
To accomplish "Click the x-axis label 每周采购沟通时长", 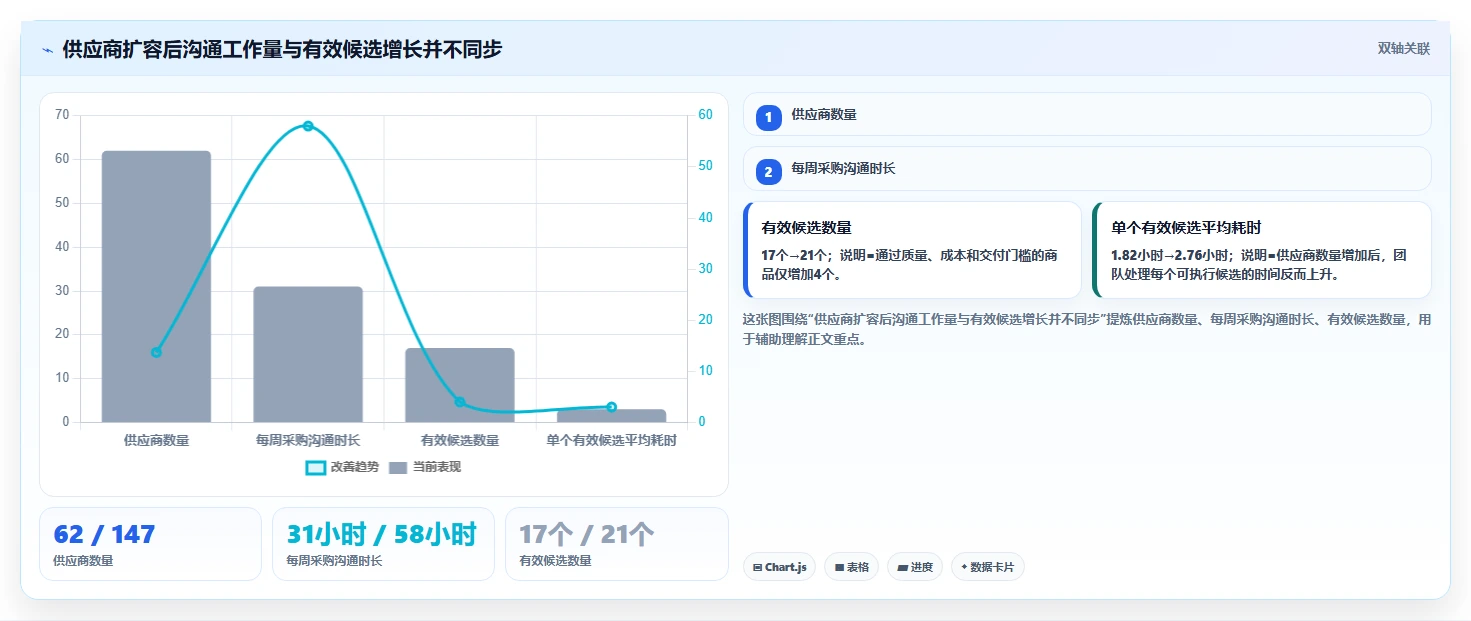I will (308, 440).
